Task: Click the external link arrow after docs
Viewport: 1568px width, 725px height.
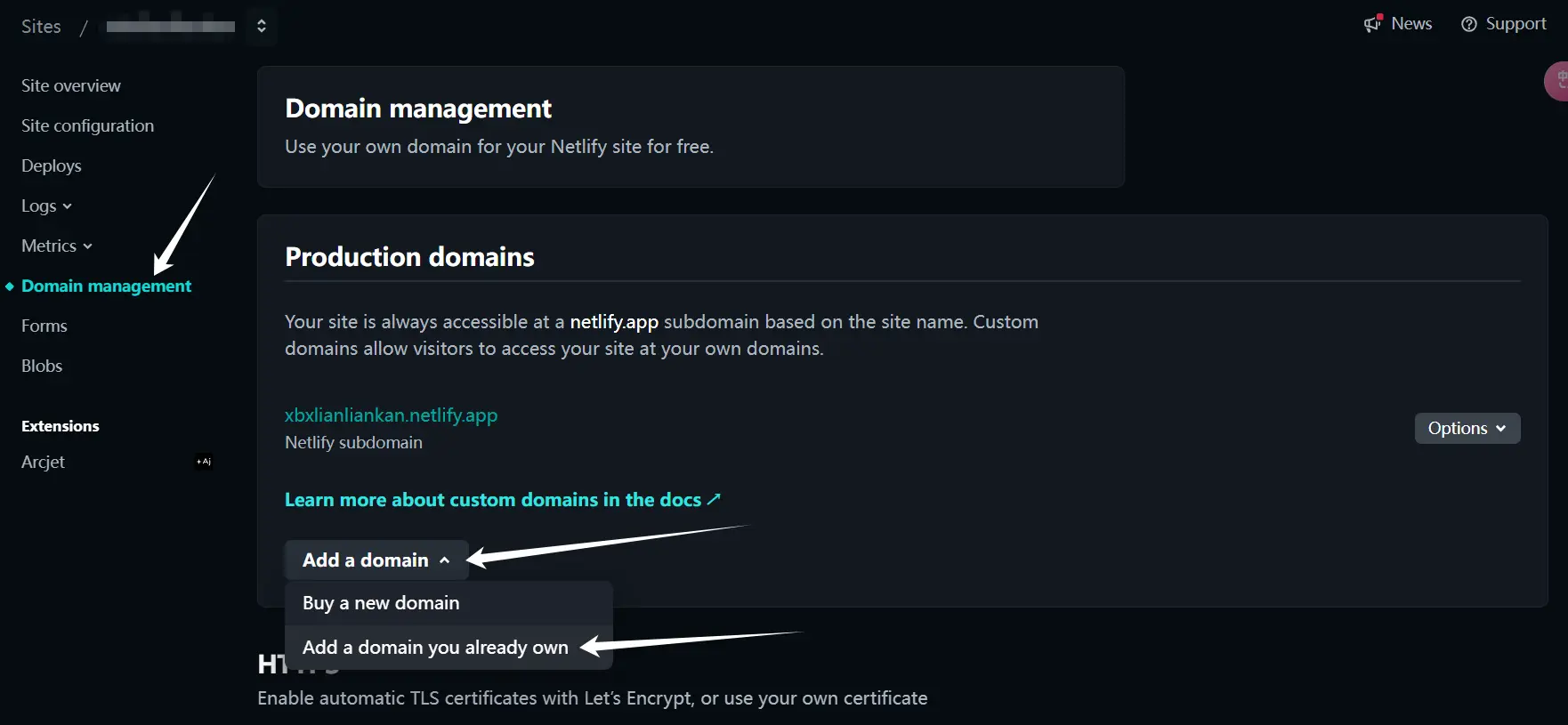Action: click(714, 499)
